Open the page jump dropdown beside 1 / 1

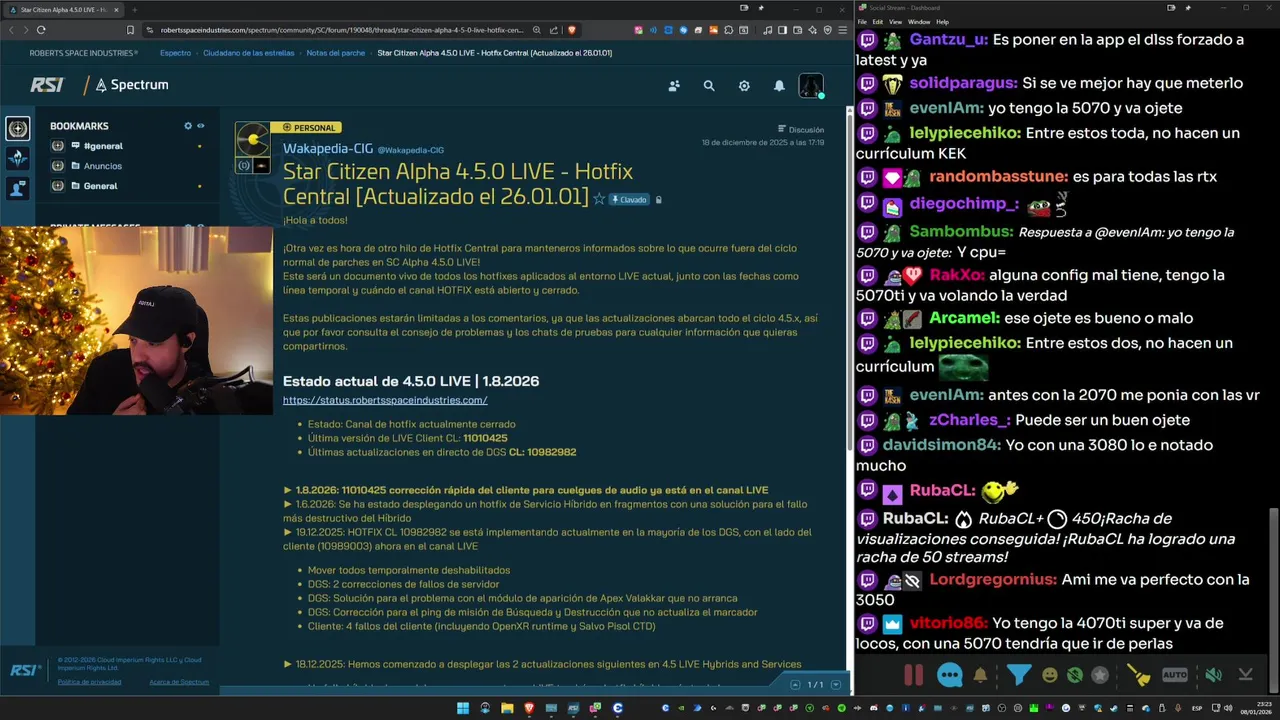836,684
